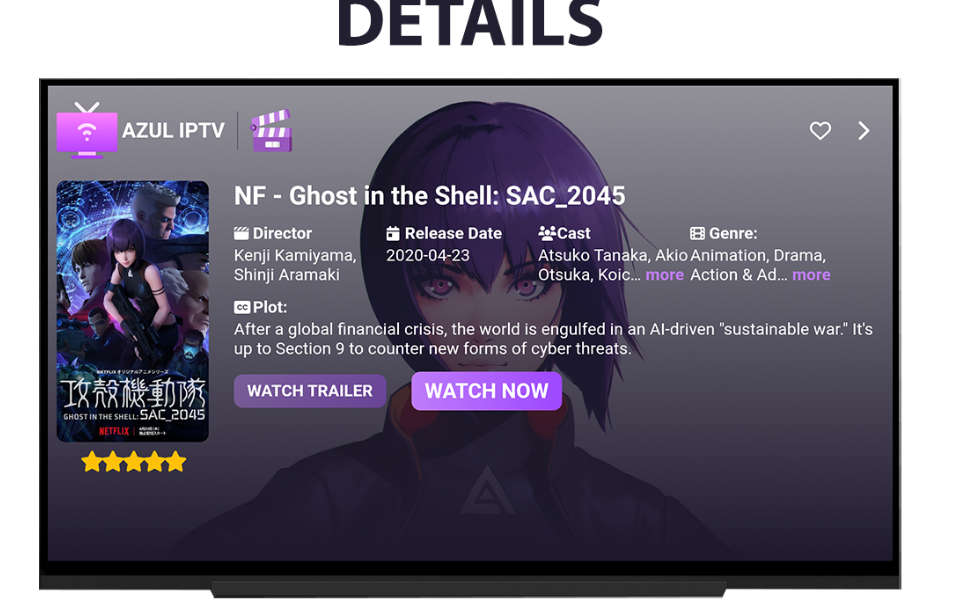
Task: Click the AZUL IPTV title text
Action: point(173,131)
